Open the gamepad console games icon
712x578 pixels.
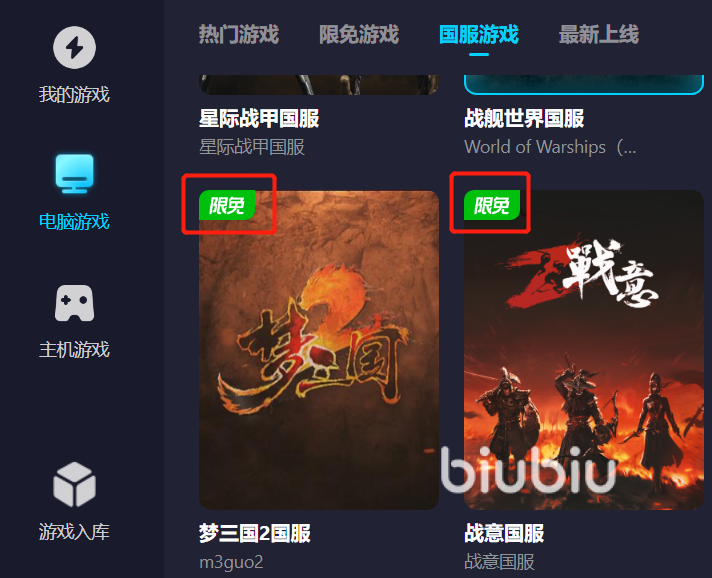(x=74, y=303)
